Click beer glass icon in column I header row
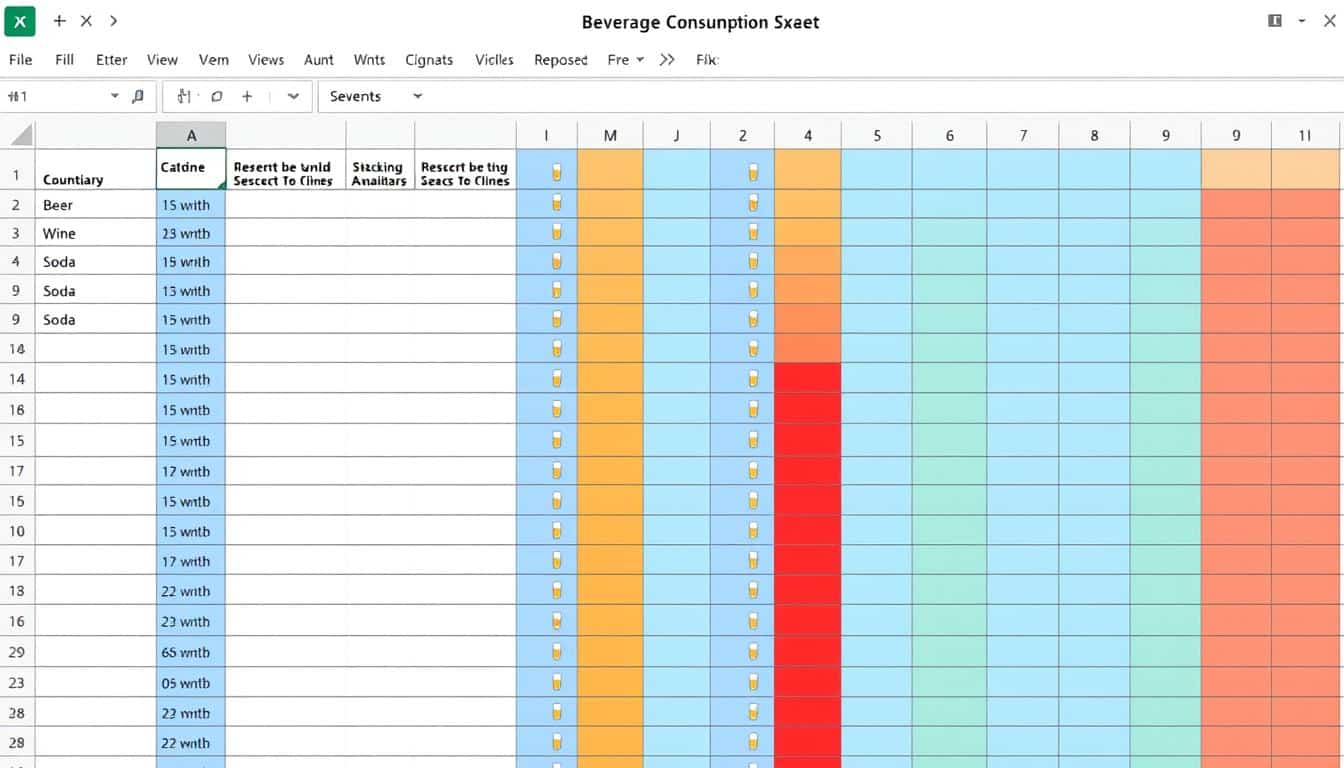Image resolution: width=1344 pixels, height=768 pixels. (557, 173)
